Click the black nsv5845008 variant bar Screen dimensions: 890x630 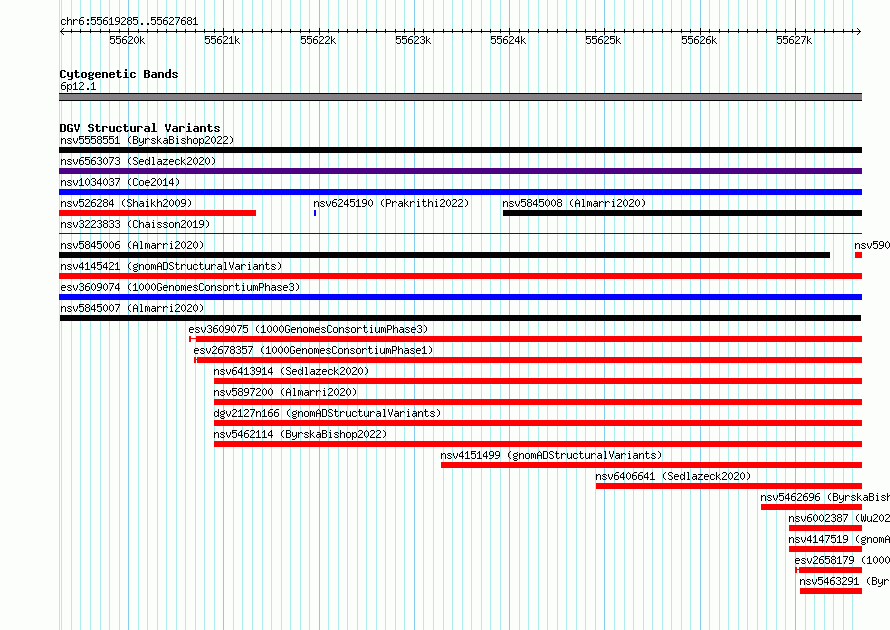pos(682,213)
